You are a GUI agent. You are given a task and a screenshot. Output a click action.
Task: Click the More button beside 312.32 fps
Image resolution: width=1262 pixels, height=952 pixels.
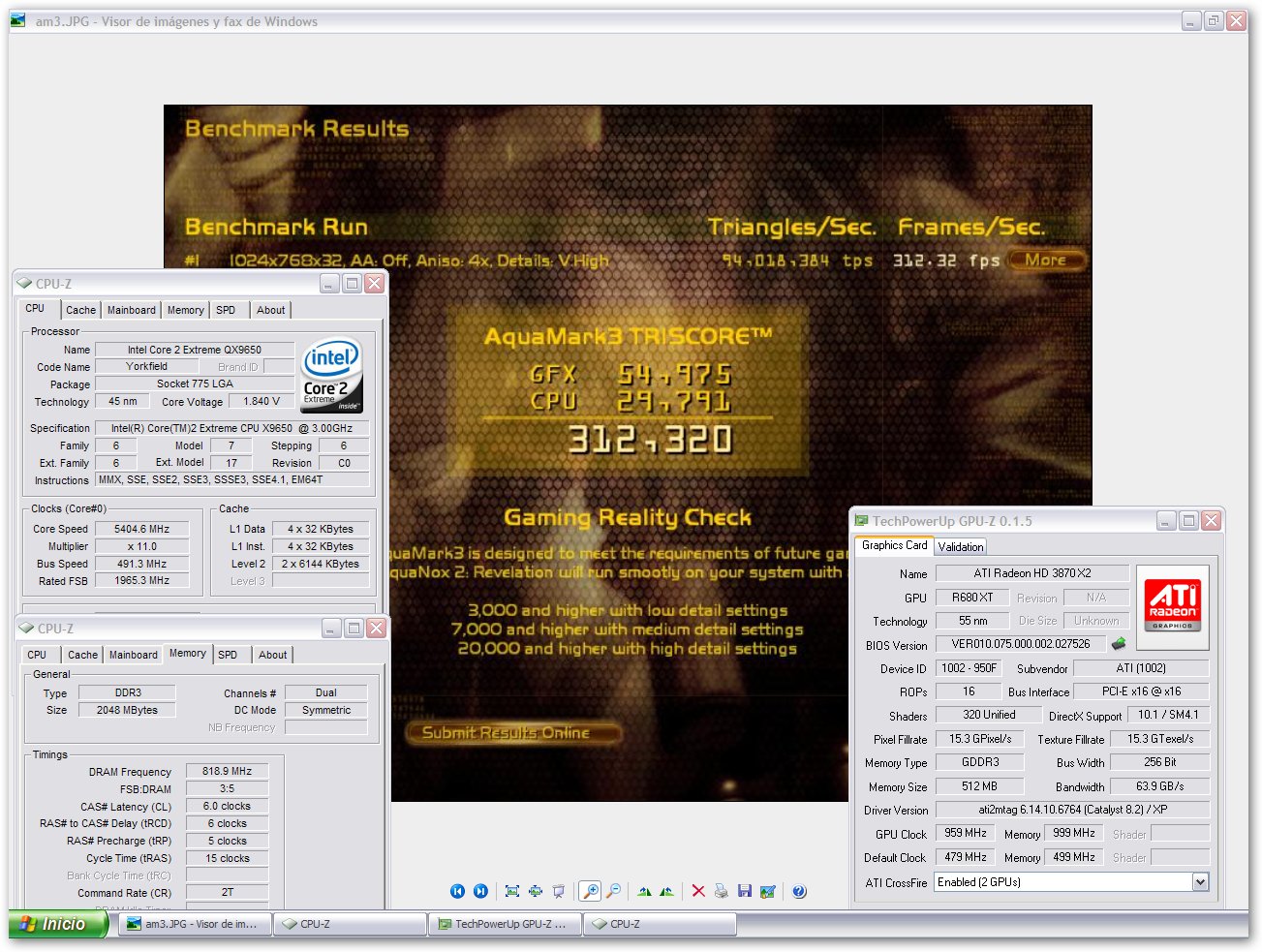1046,260
